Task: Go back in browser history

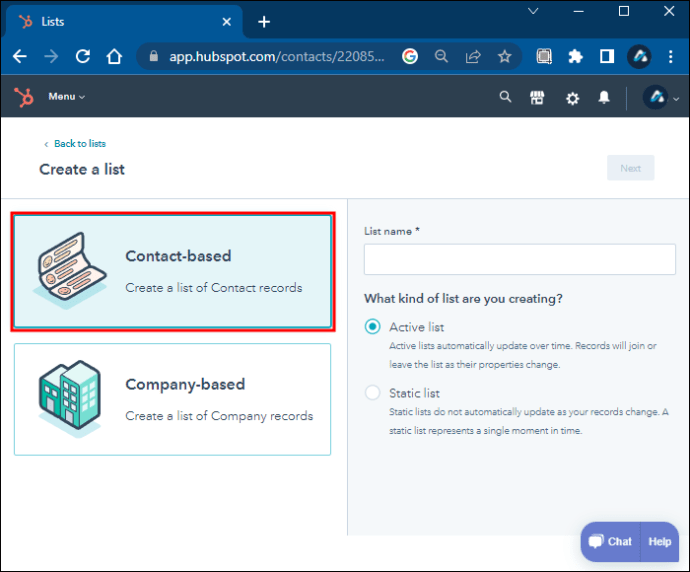Action: [20, 56]
